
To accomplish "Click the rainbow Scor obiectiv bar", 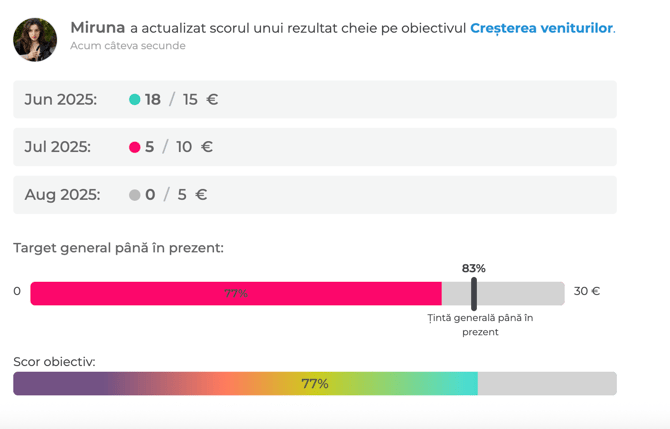I will tap(245, 383).
